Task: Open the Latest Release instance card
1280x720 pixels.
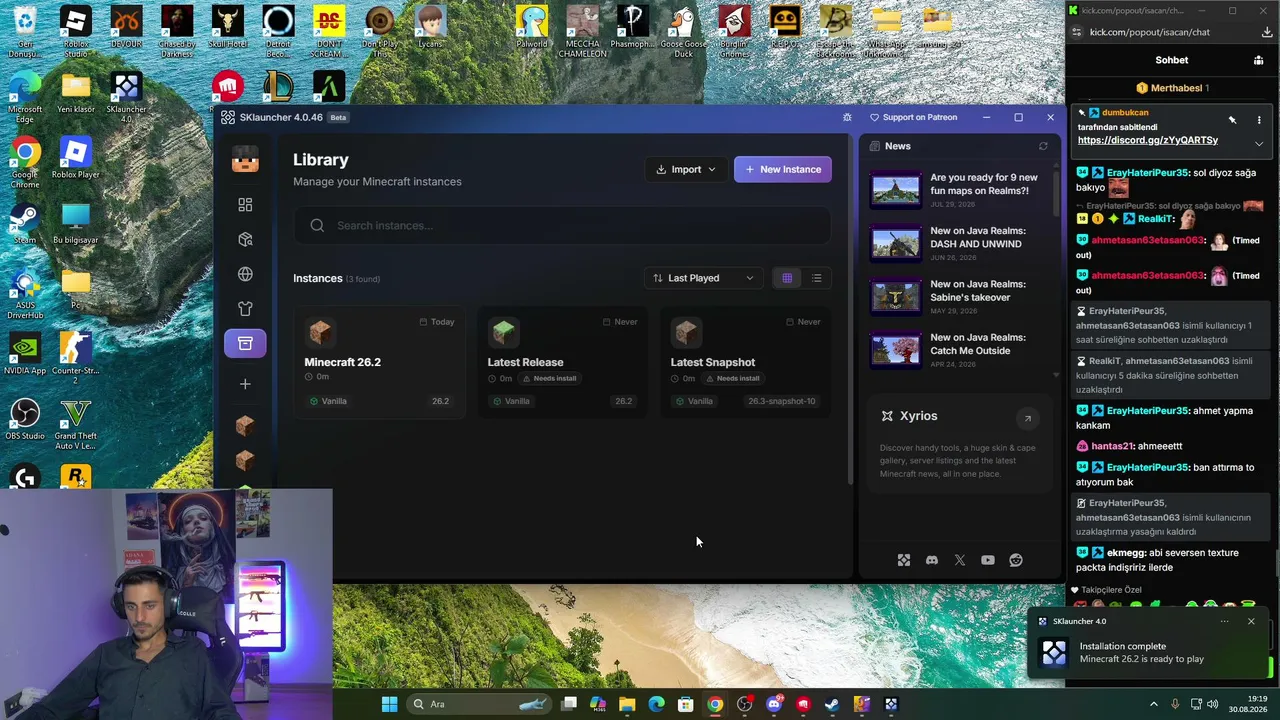Action: (562, 362)
